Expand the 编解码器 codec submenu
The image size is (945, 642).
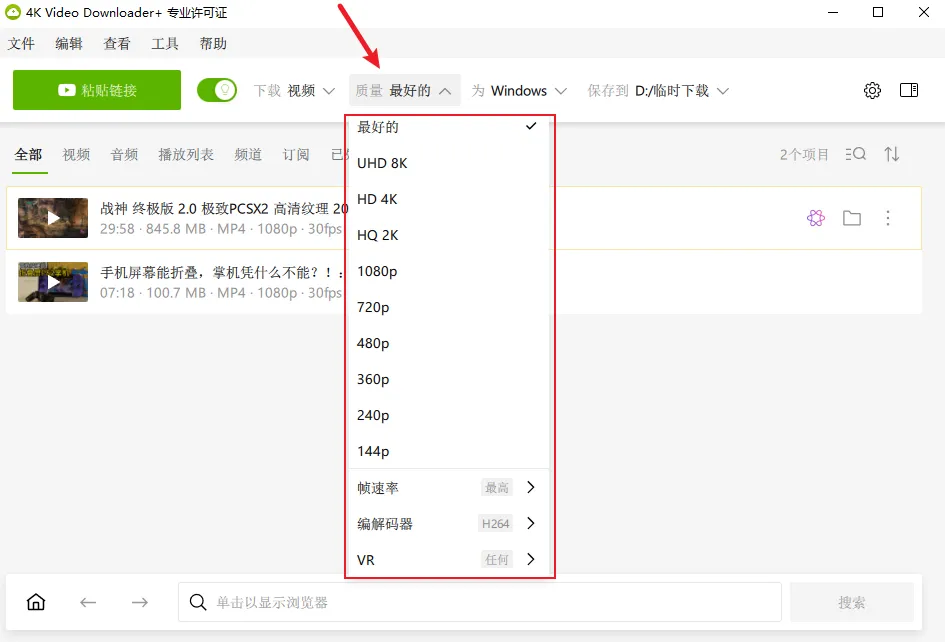[449, 524]
